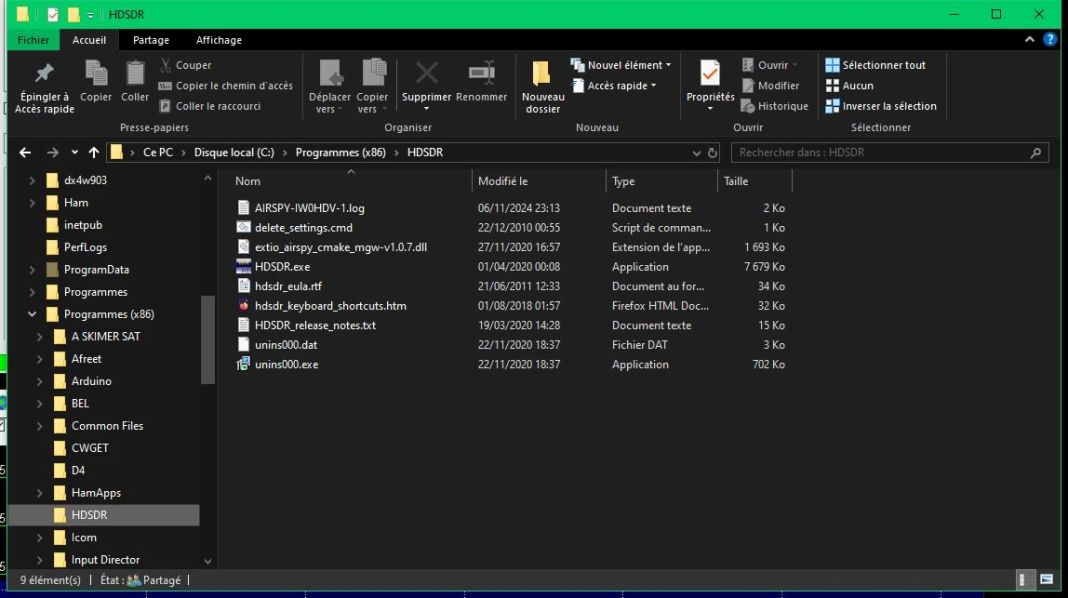The image size is (1068, 598).
Task: Click the search field Rechercher dans HDSDR
Action: coord(880,153)
